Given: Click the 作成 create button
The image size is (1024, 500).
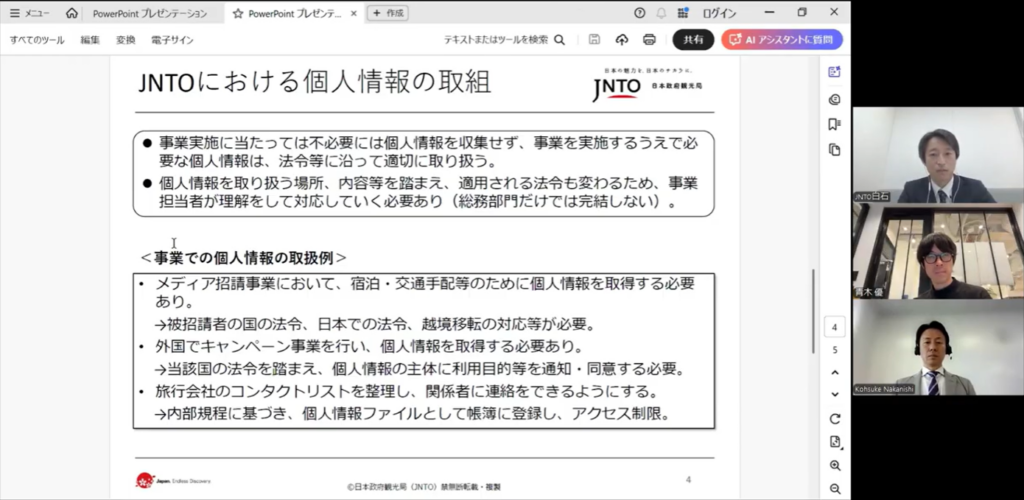Looking at the screenshot, I should coord(388,13).
